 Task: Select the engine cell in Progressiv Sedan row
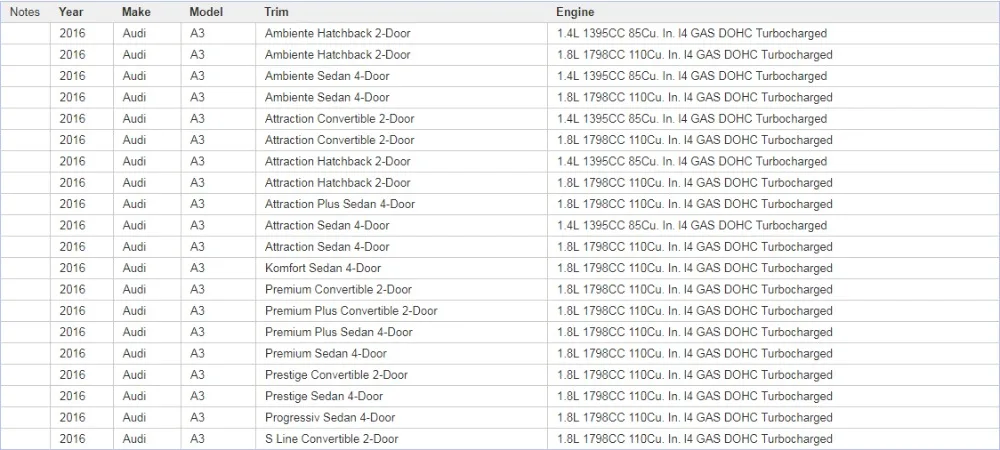coord(773,417)
